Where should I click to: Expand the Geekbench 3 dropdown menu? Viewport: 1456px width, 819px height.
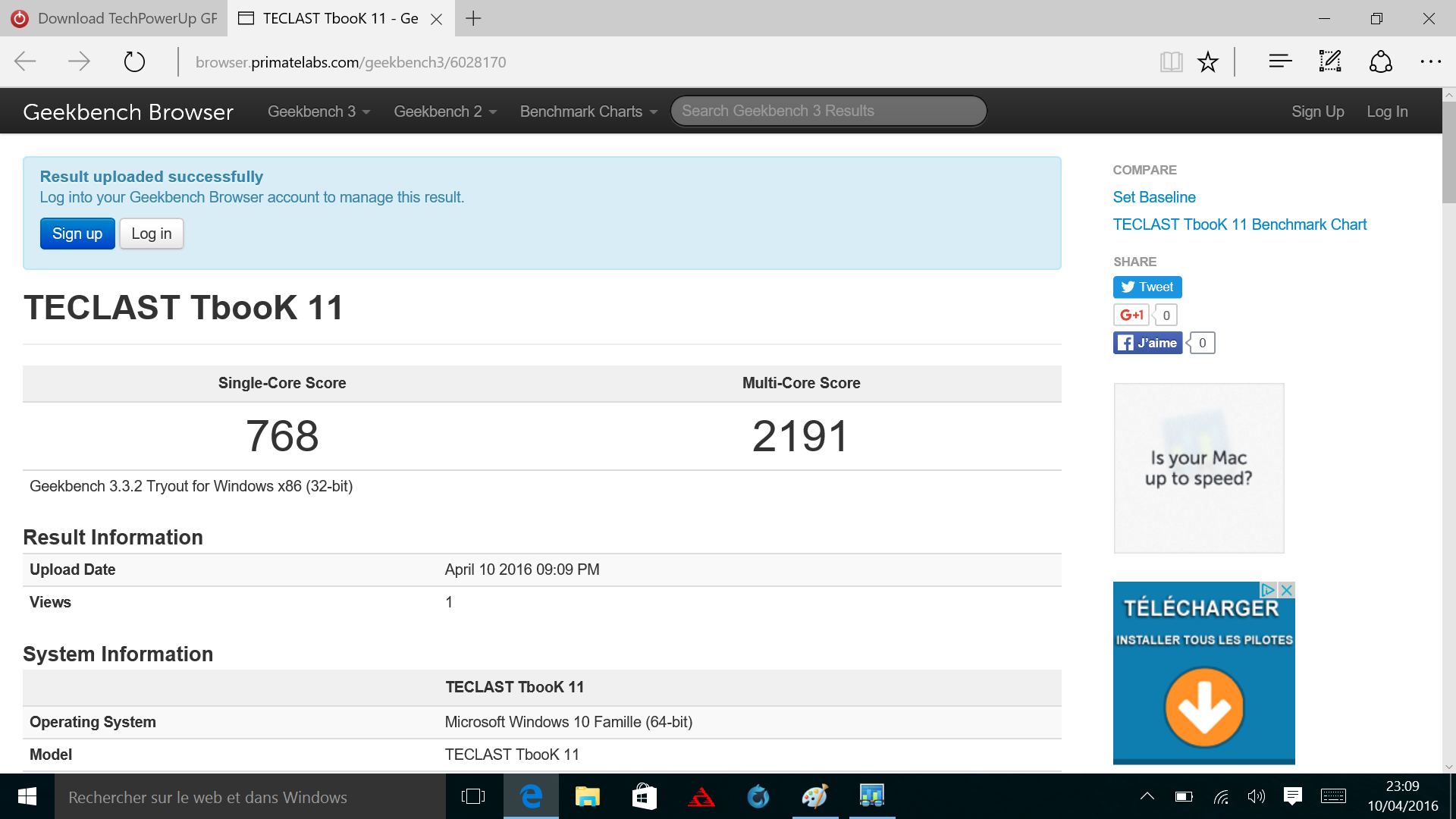(318, 111)
